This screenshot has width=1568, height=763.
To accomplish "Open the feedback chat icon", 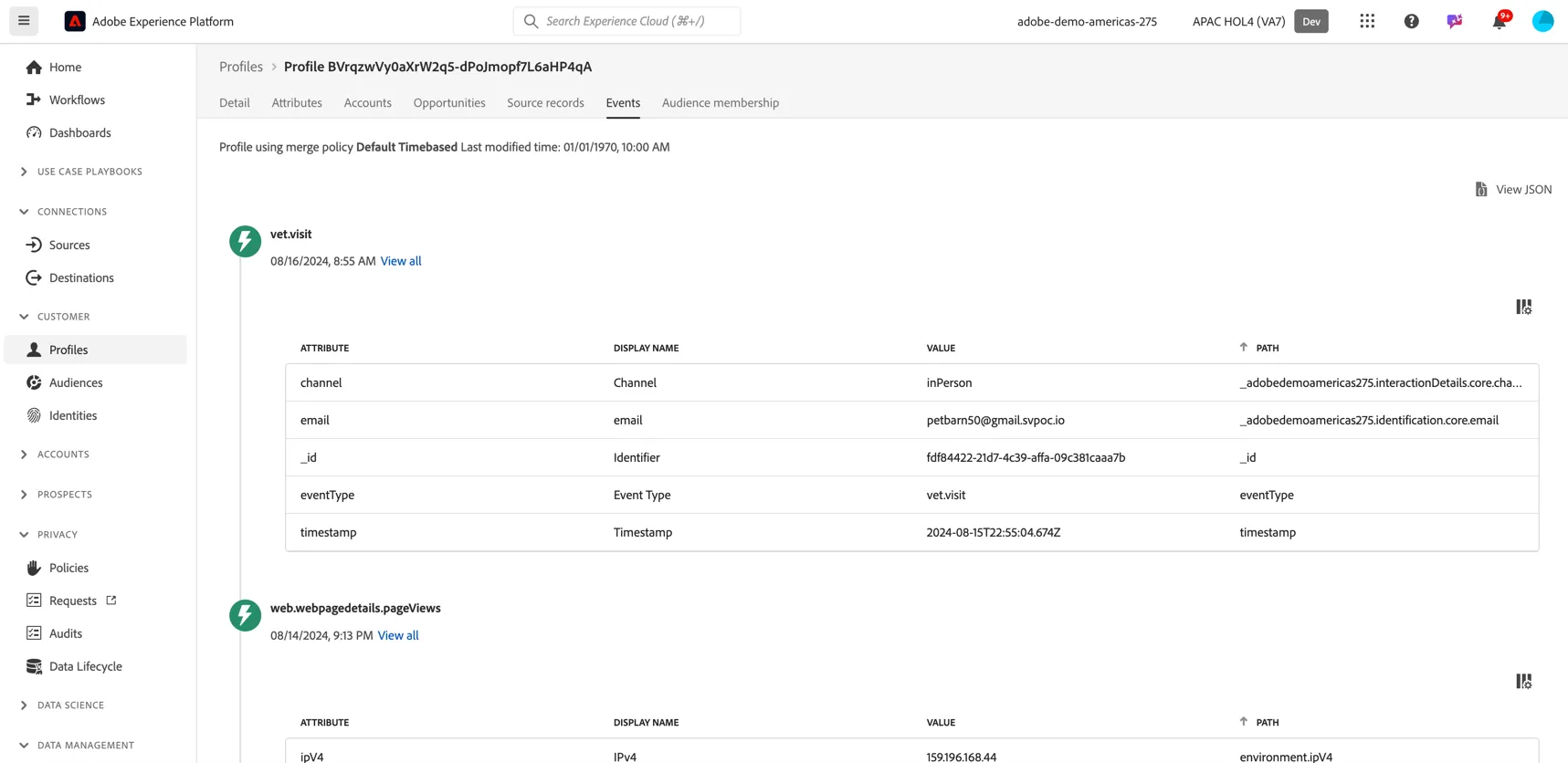I will pyautogui.click(x=1455, y=21).
